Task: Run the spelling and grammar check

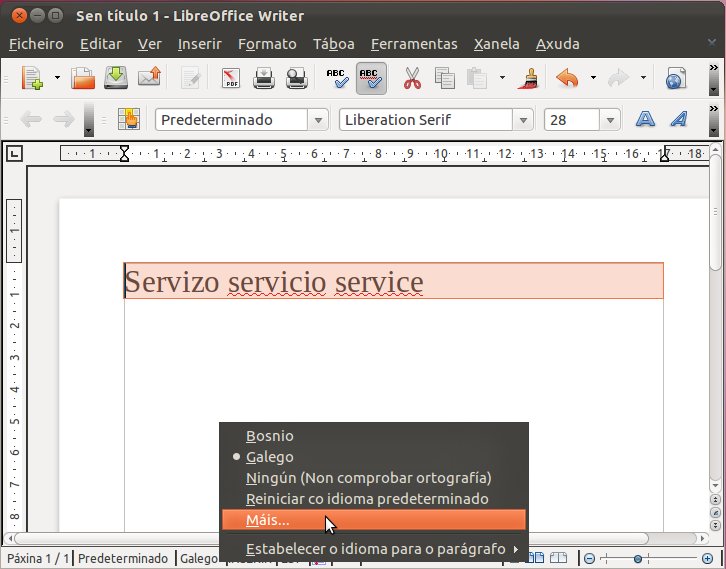Action: click(x=337, y=78)
